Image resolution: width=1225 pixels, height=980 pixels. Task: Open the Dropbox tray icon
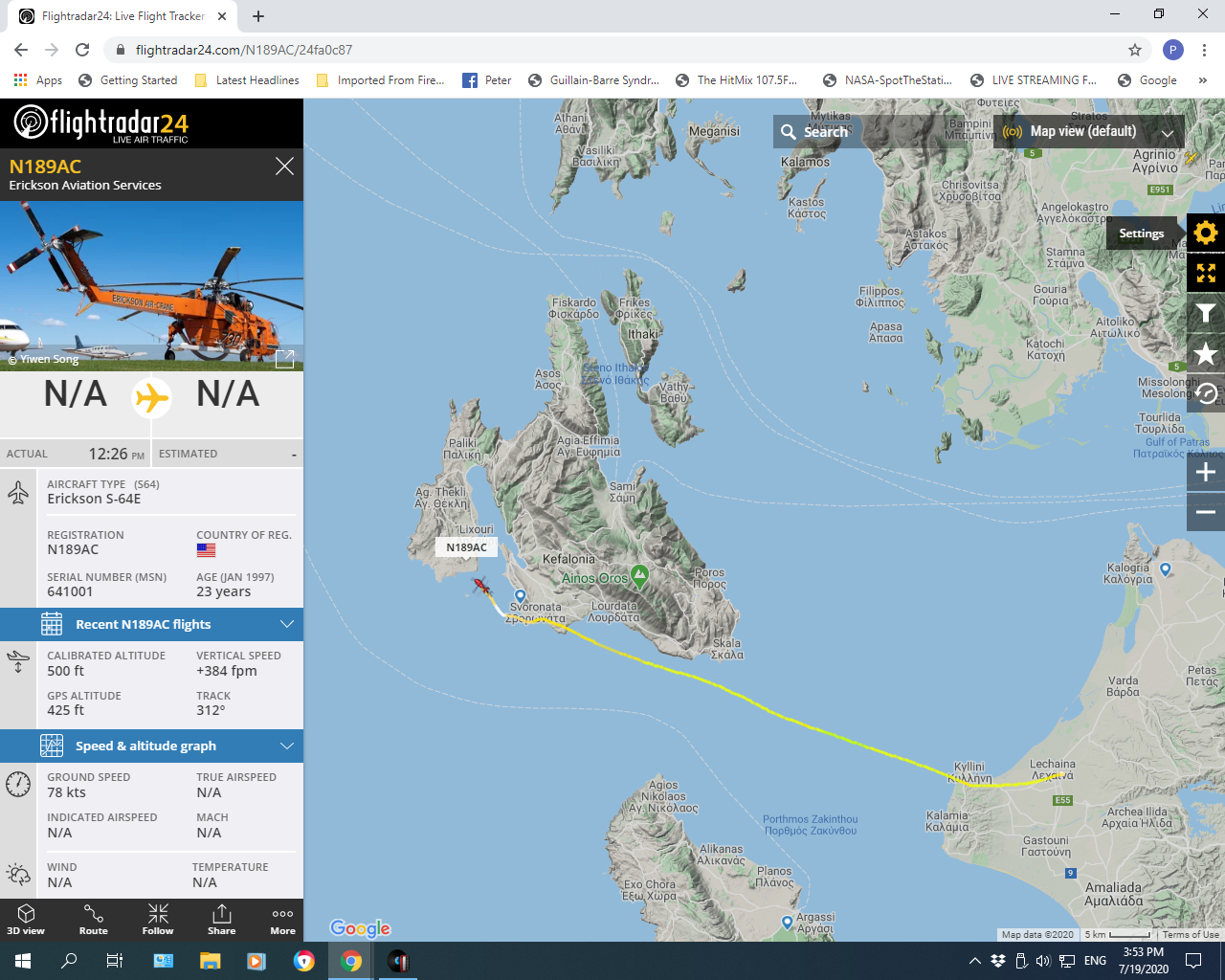pyautogui.click(x=998, y=961)
